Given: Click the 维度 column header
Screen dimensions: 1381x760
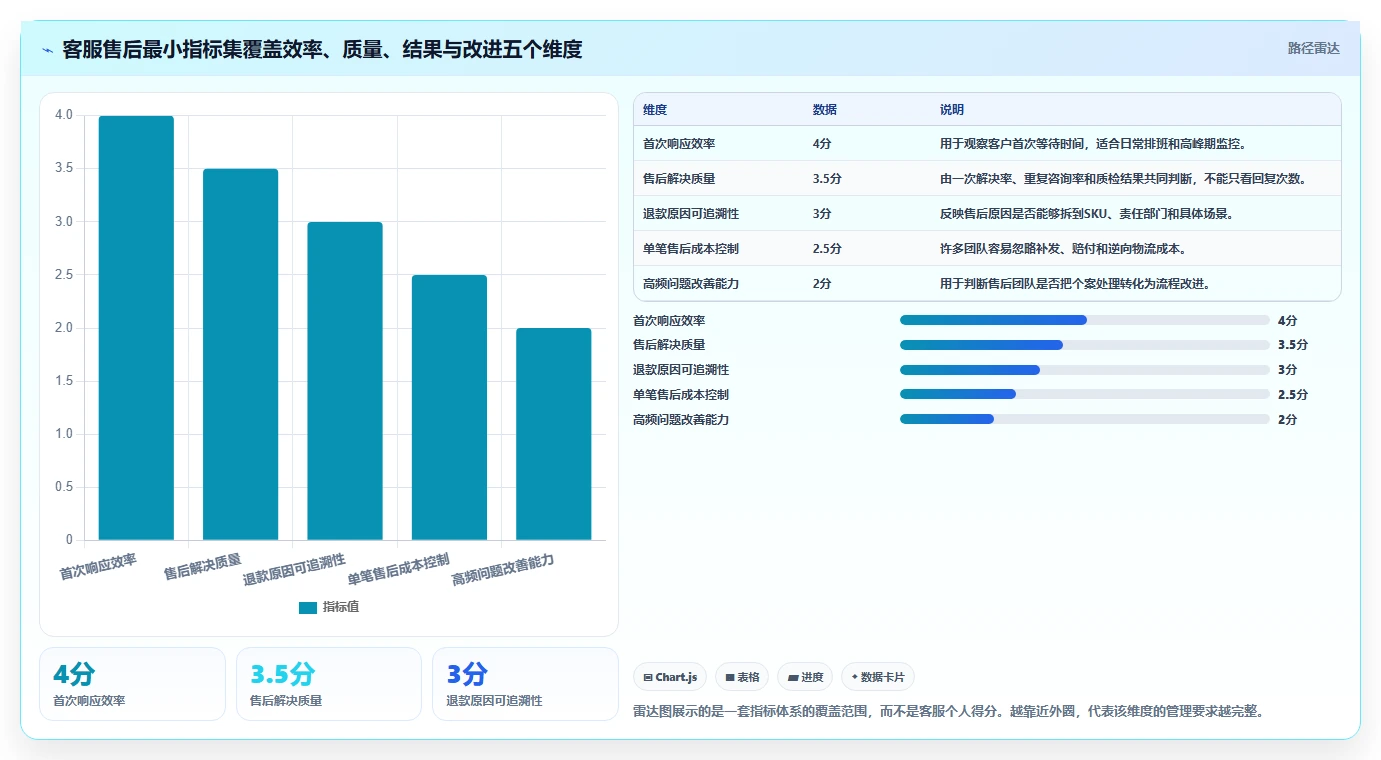Looking at the screenshot, I should click(x=655, y=109).
